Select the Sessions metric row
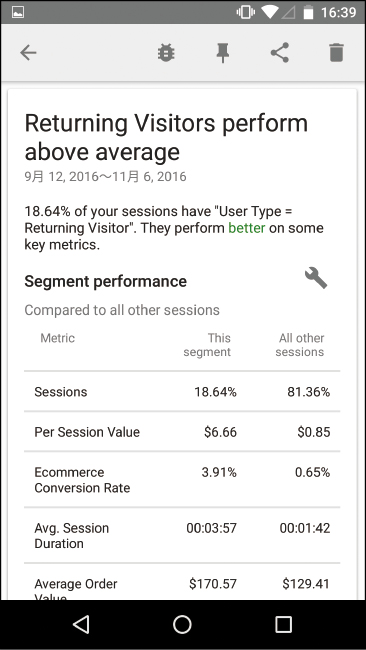The height and width of the screenshot is (650, 366). (182, 392)
